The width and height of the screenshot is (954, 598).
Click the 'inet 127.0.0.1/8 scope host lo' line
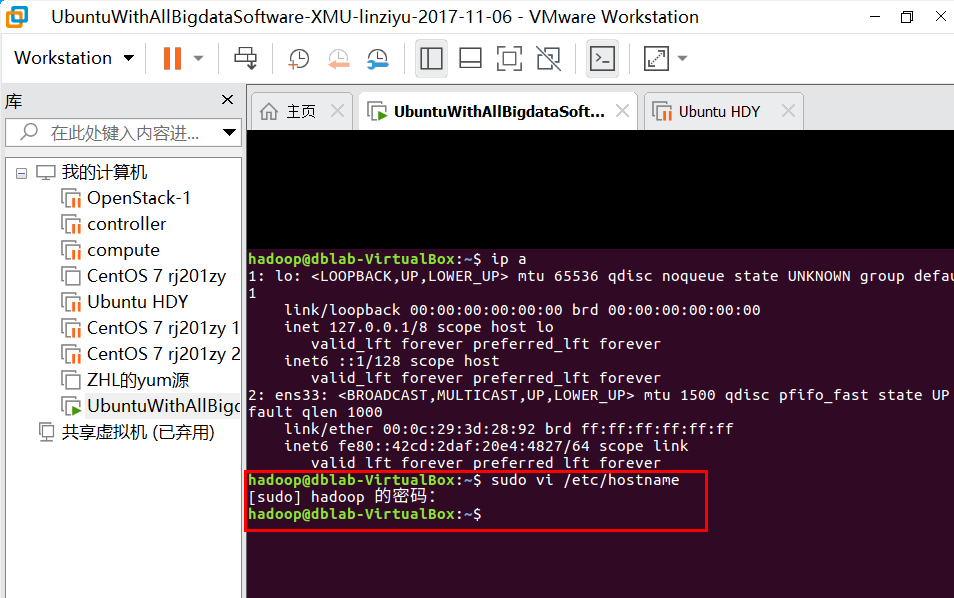tap(419, 327)
